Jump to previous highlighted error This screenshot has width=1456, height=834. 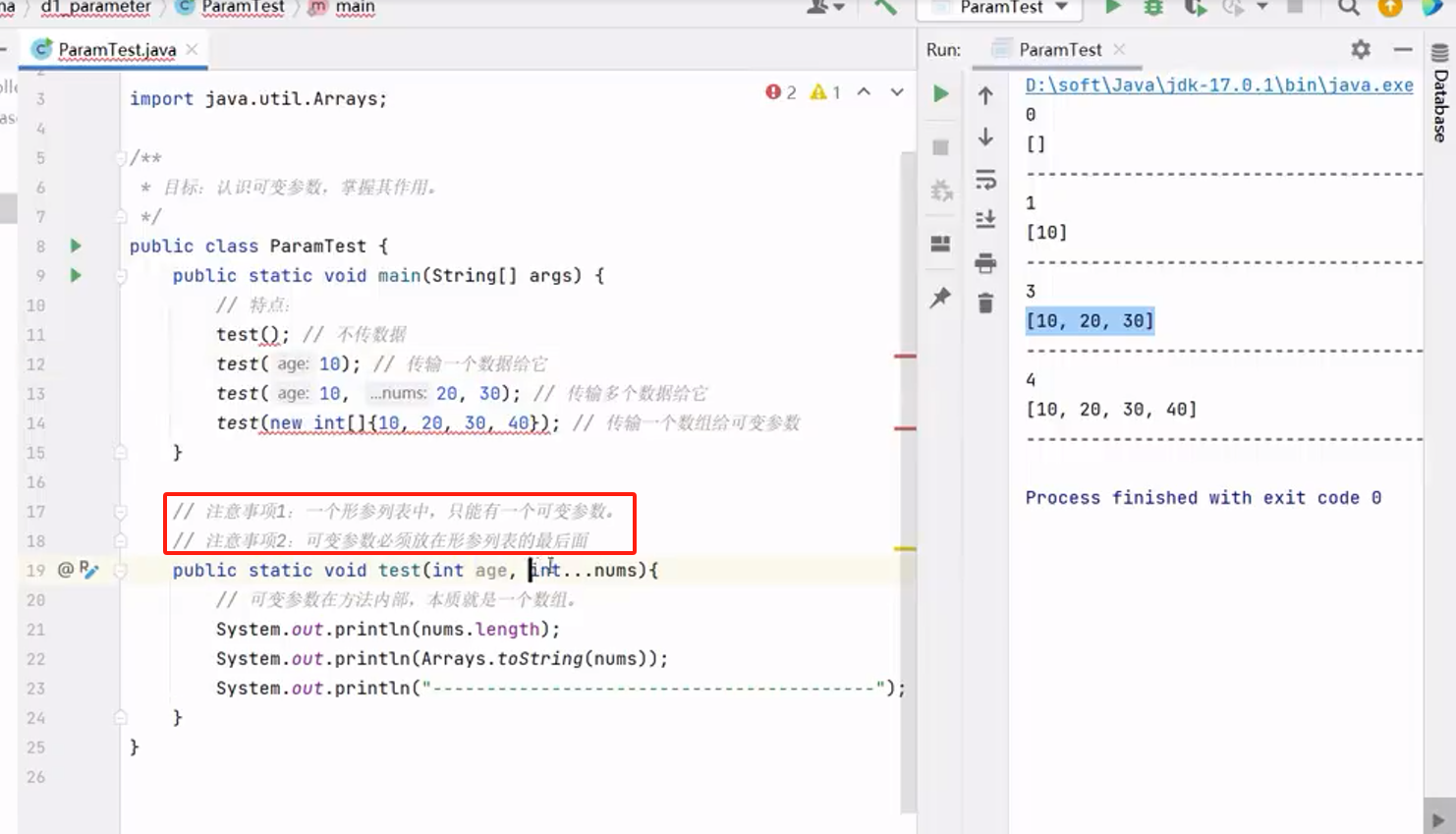point(864,92)
